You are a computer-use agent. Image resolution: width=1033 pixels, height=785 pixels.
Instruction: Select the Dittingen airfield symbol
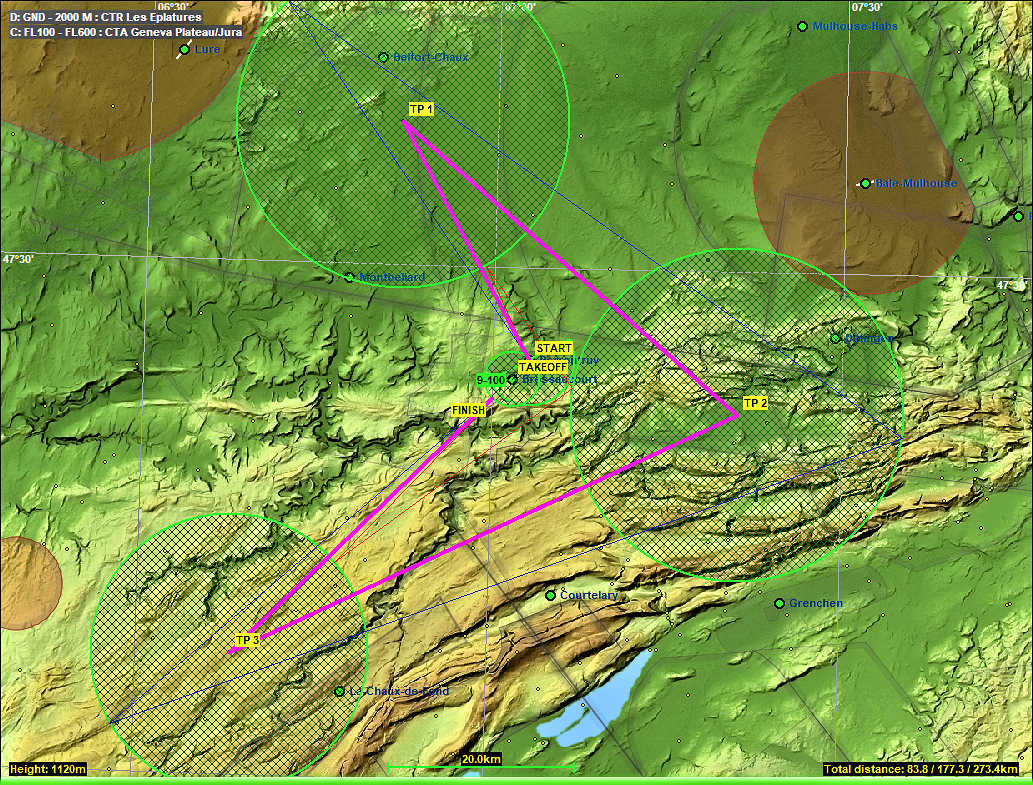(835, 338)
